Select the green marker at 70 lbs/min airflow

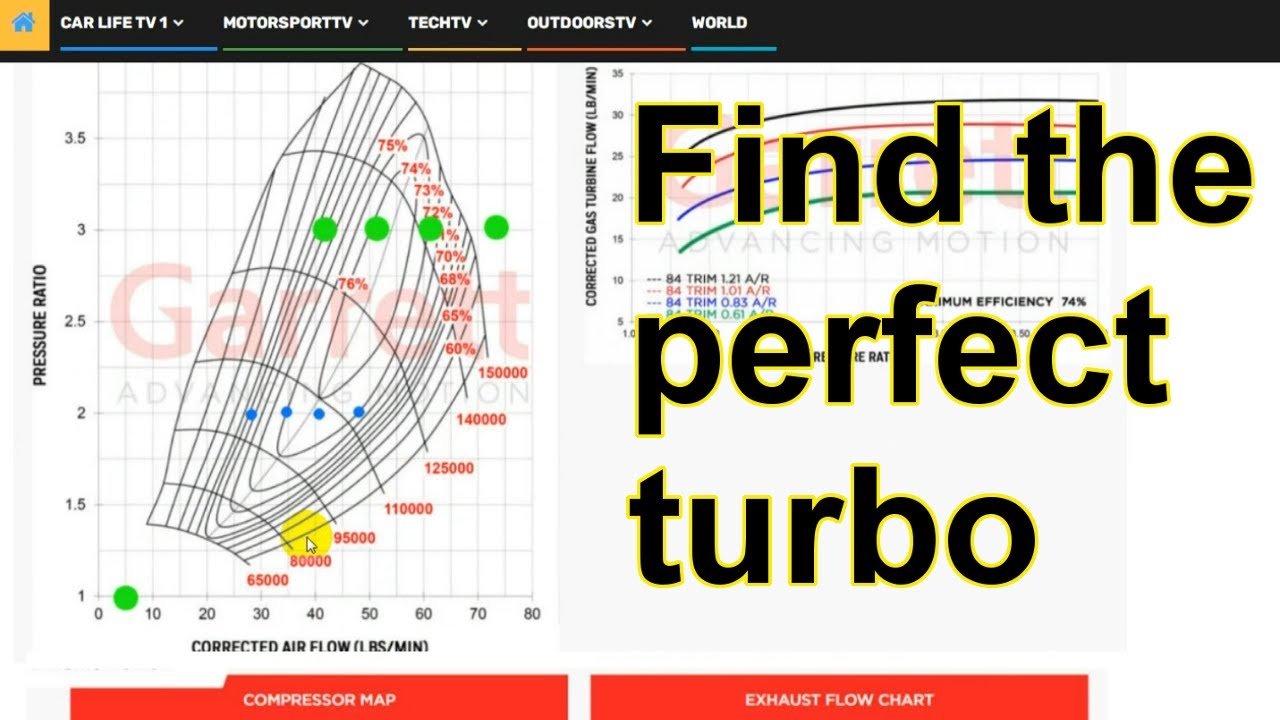click(x=495, y=227)
